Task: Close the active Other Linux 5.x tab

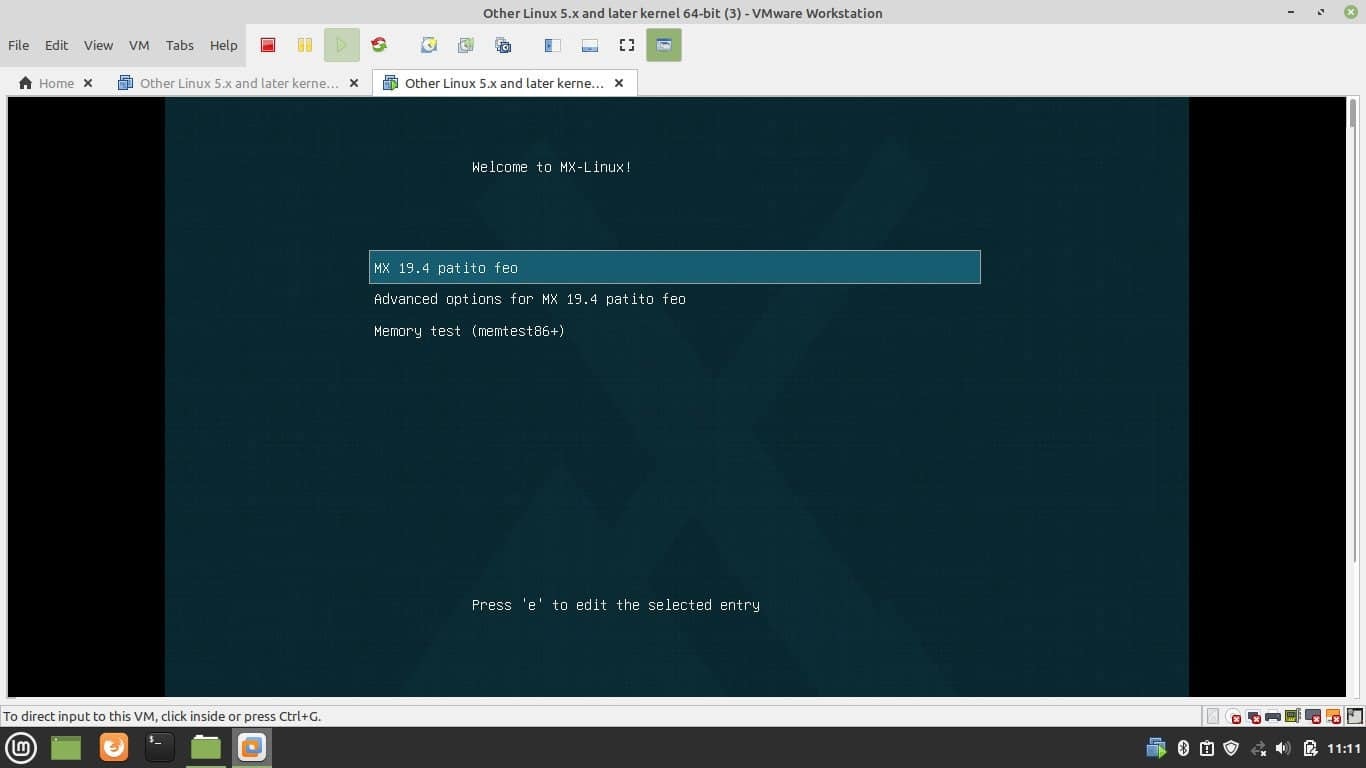Action: click(619, 83)
